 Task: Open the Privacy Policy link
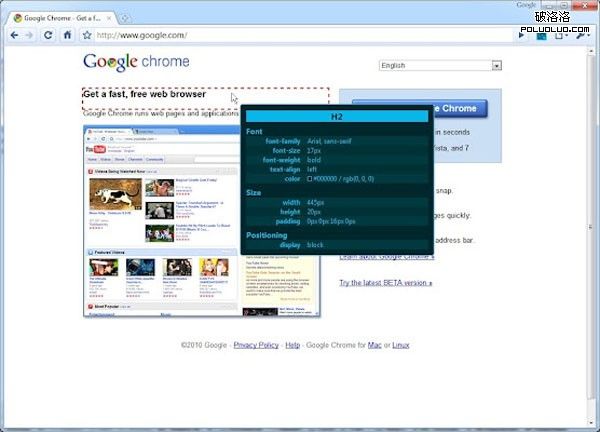(256, 345)
